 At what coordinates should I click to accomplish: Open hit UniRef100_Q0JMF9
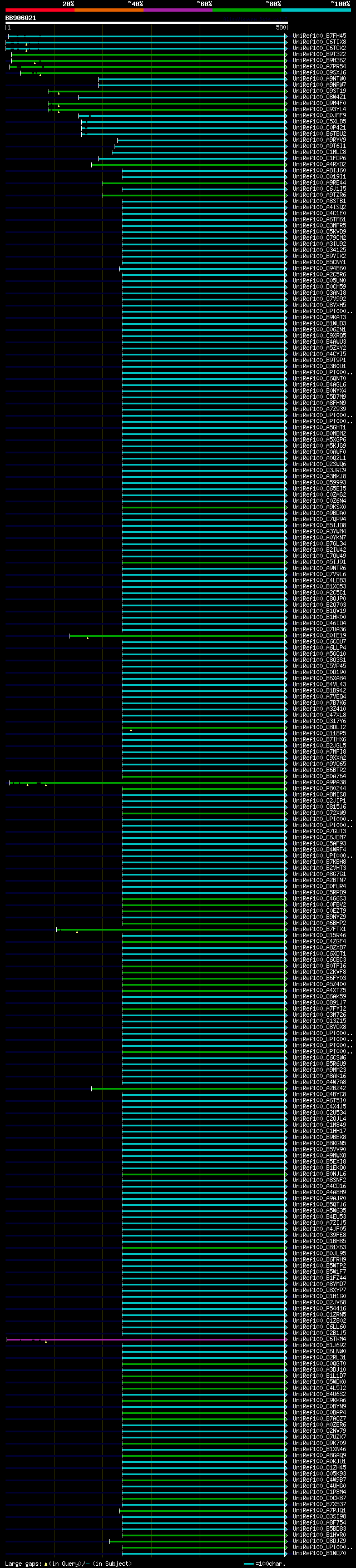point(319,115)
